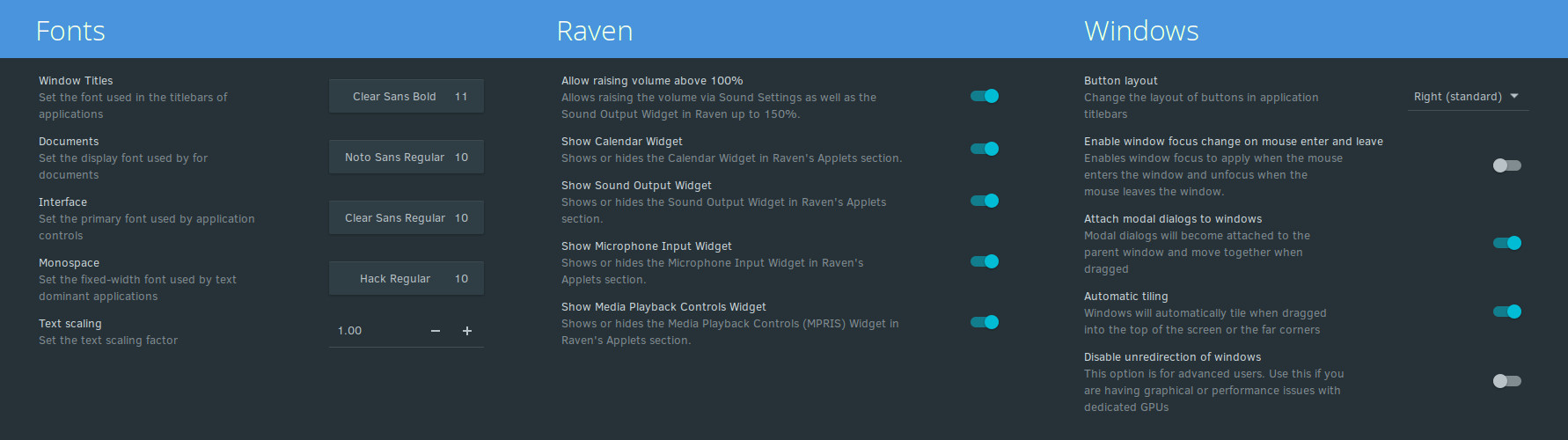Toggle Allow raising volume above 100%
The image size is (1568, 440).
[x=984, y=96]
